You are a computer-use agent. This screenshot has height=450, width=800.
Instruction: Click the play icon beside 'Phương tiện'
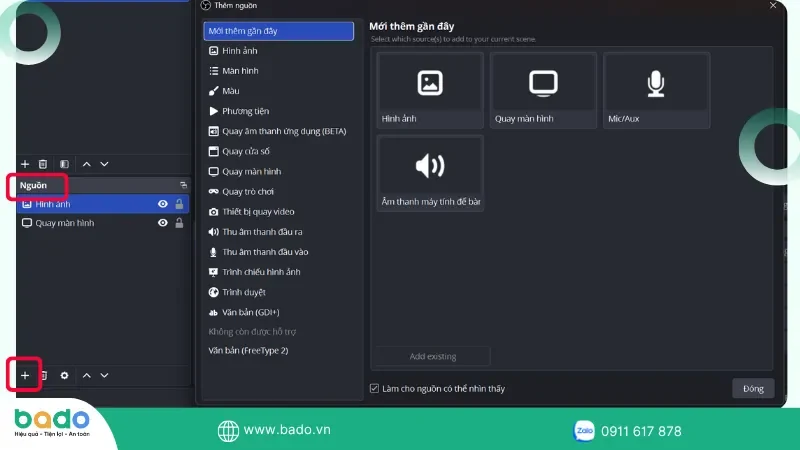pyautogui.click(x=213, y=111)
